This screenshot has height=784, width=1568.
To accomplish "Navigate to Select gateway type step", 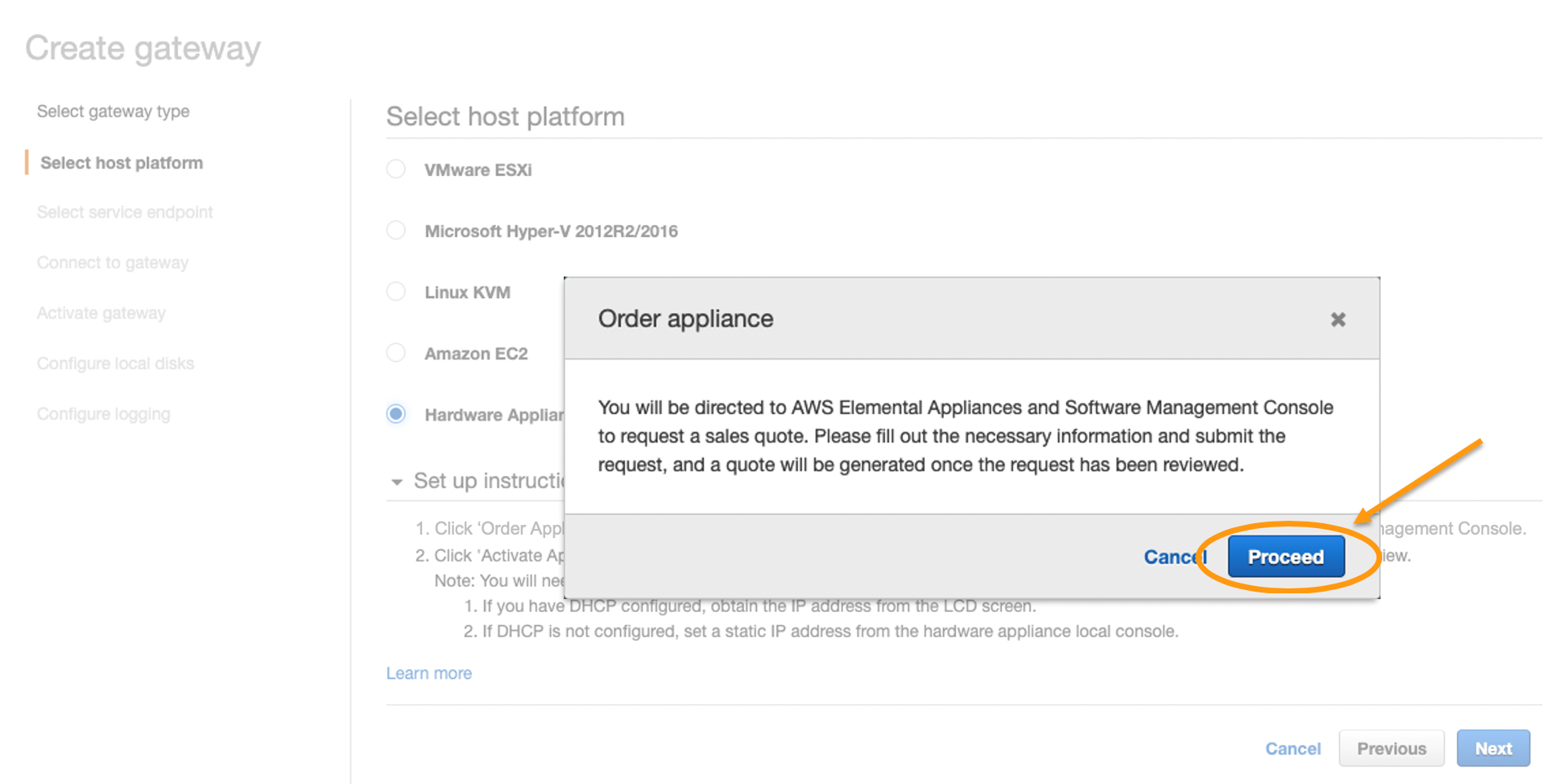I will coord(112,111).
